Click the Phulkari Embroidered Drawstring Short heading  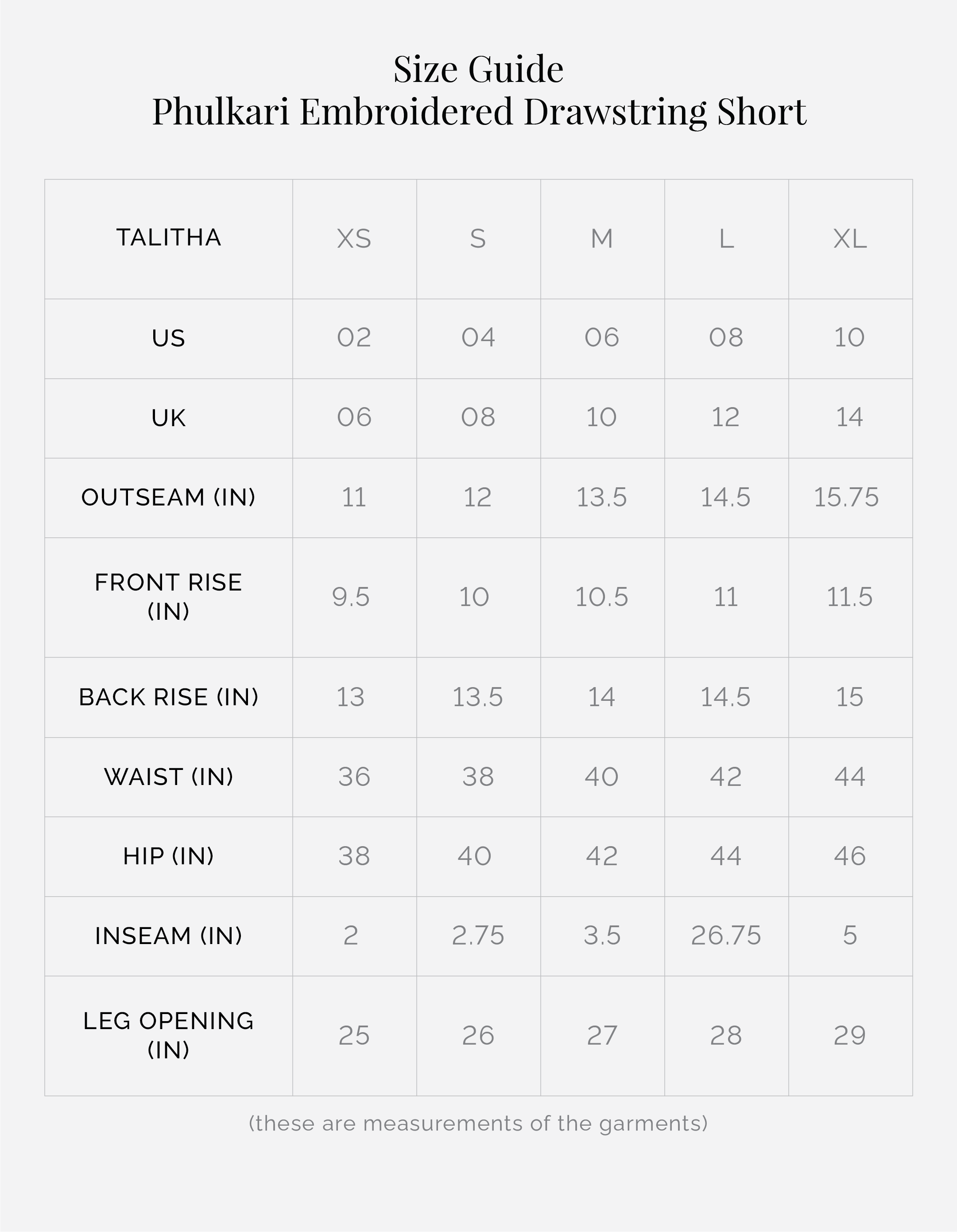(479, 112)
